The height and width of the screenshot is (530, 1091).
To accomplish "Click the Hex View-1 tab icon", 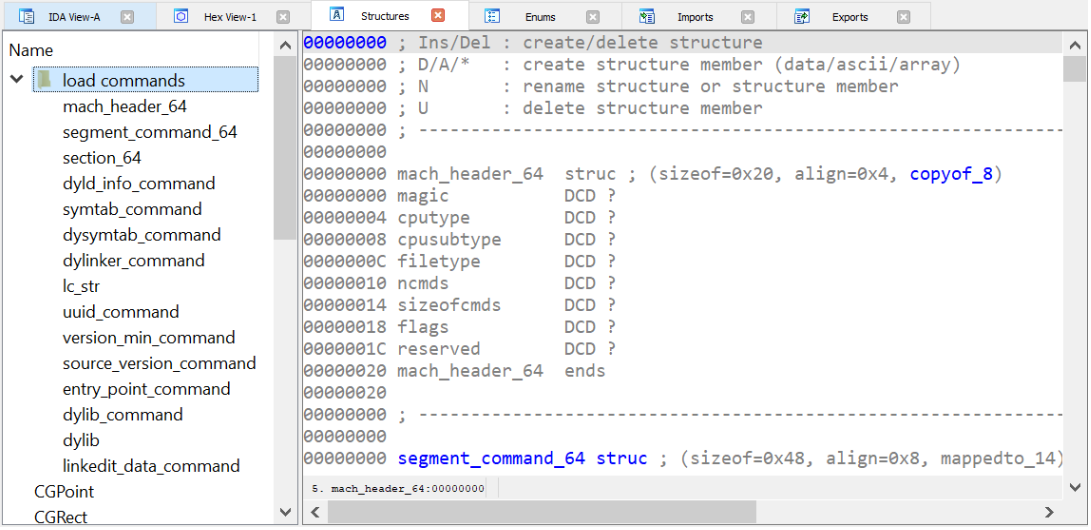I will point(180,16).
